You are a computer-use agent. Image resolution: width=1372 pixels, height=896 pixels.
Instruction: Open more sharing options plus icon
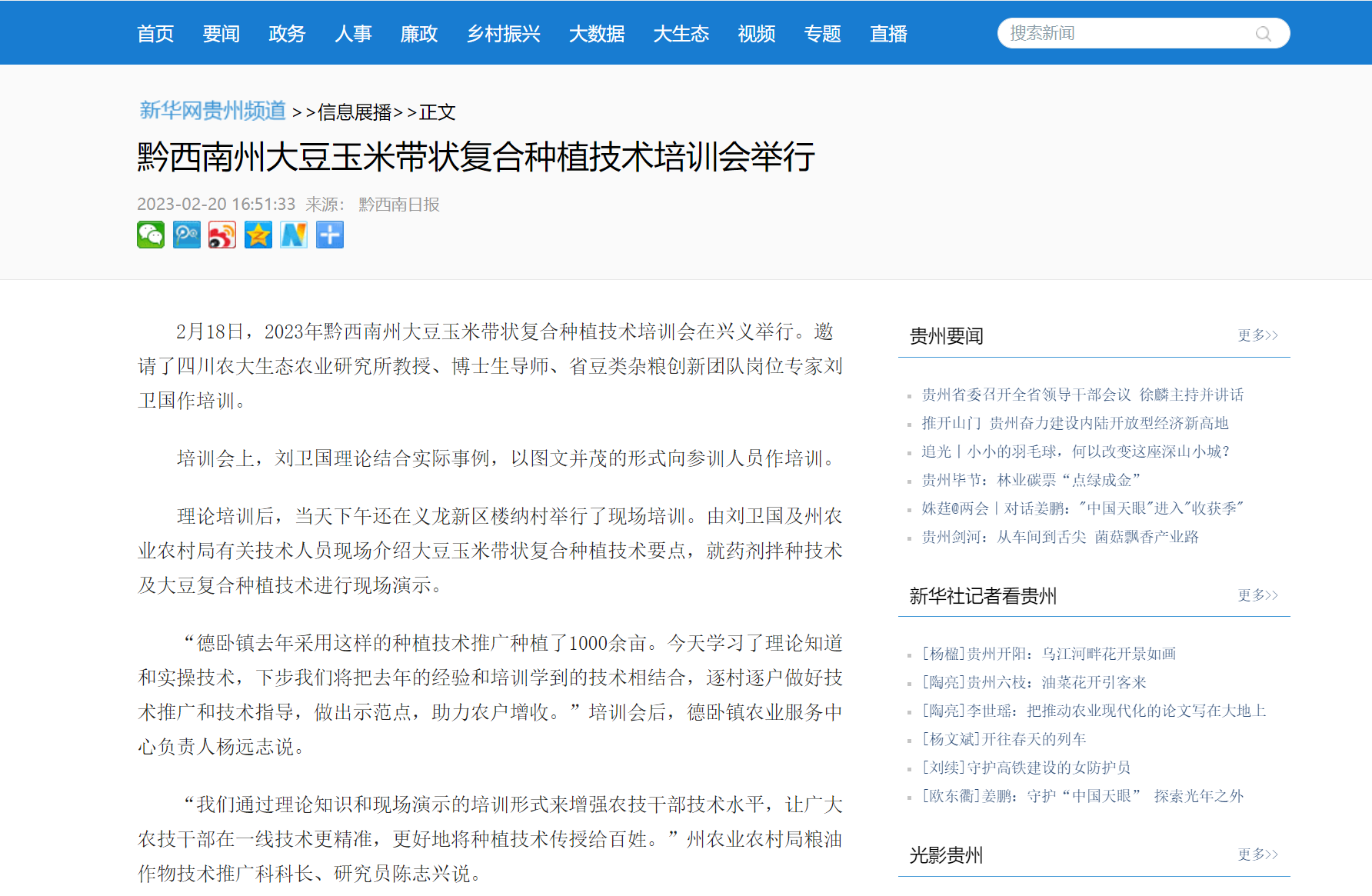(x=330, y=235)
